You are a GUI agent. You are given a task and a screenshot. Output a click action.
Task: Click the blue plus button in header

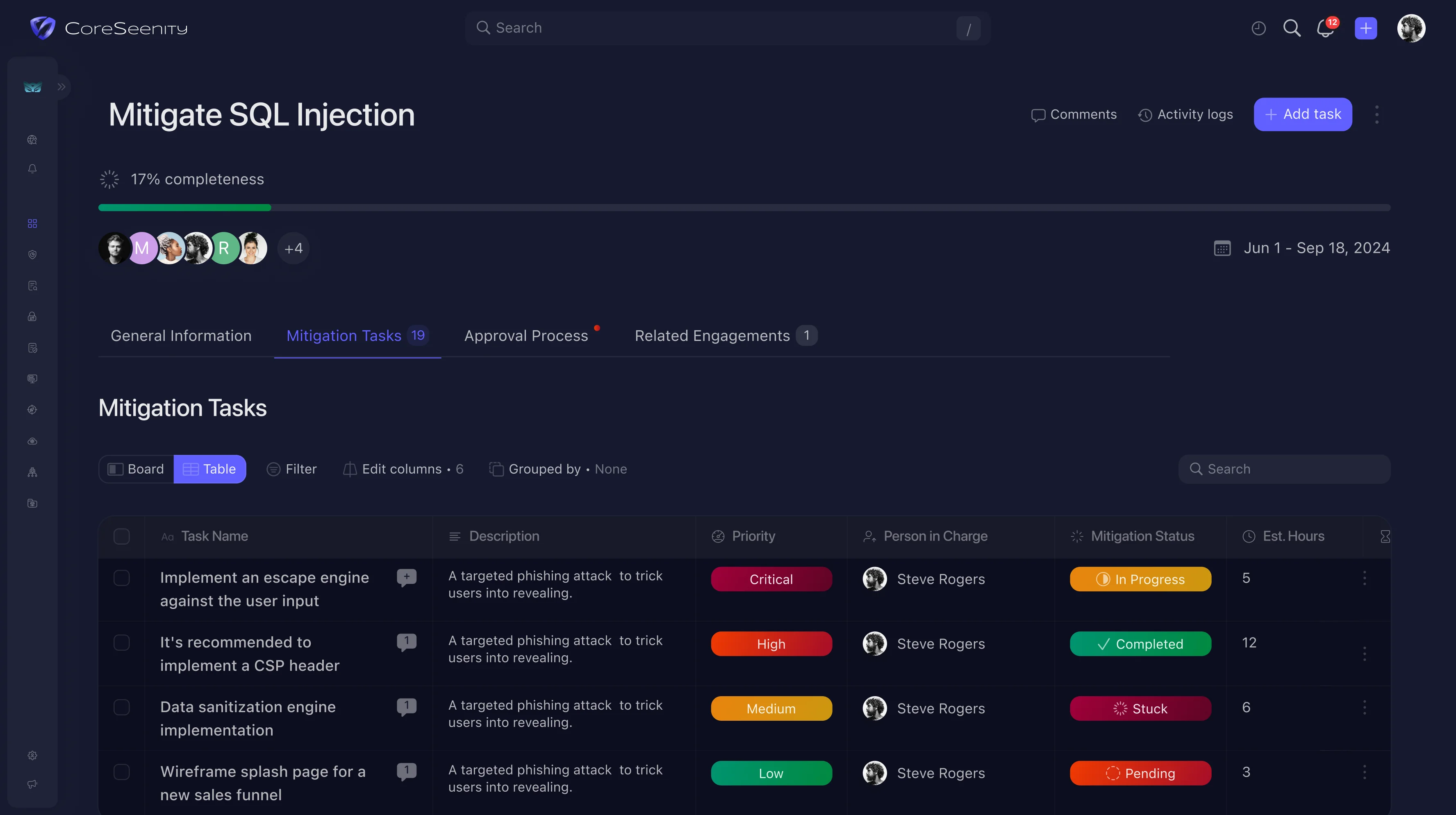point(1365,28)
